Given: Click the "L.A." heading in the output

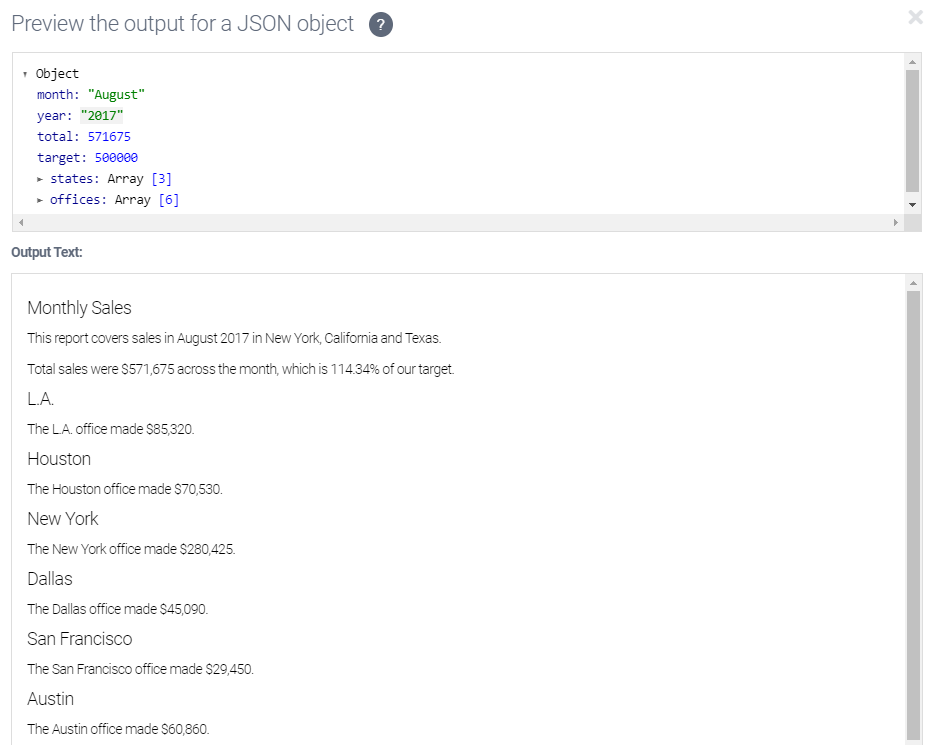Looking at the screenshot, I should (x=41, y=398).
